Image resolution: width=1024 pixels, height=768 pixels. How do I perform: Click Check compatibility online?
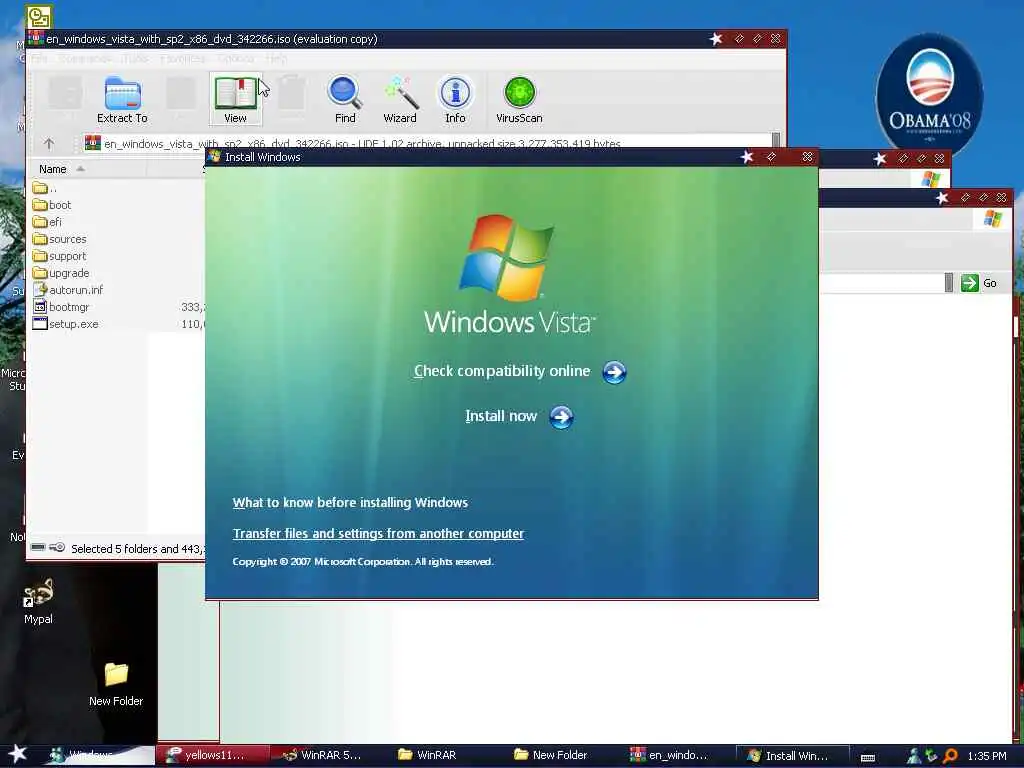click(502, 371)
